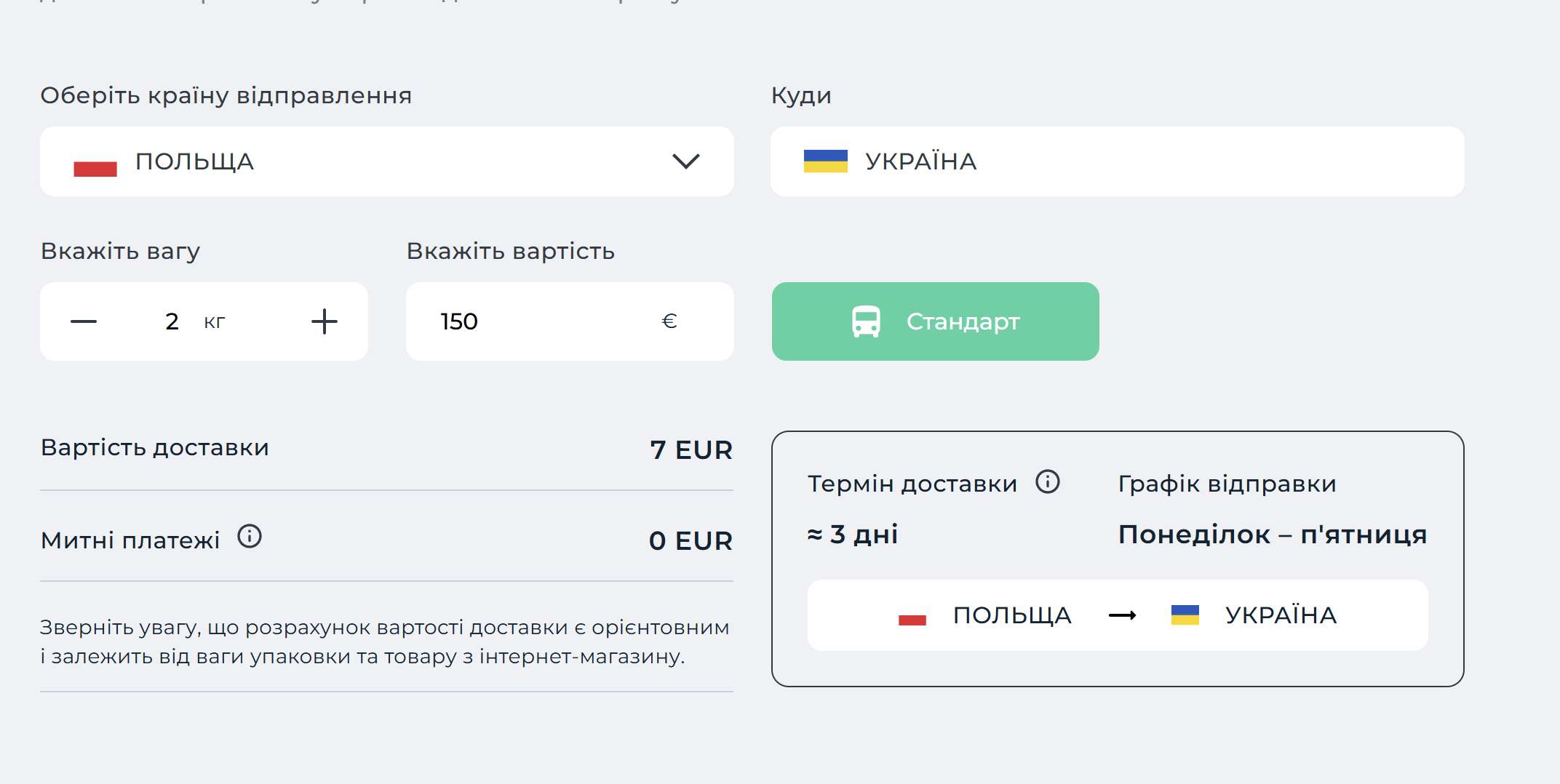Click the bus icon on Стандарт button
The height and width of the screenshot is (784, 1560).
866,321
